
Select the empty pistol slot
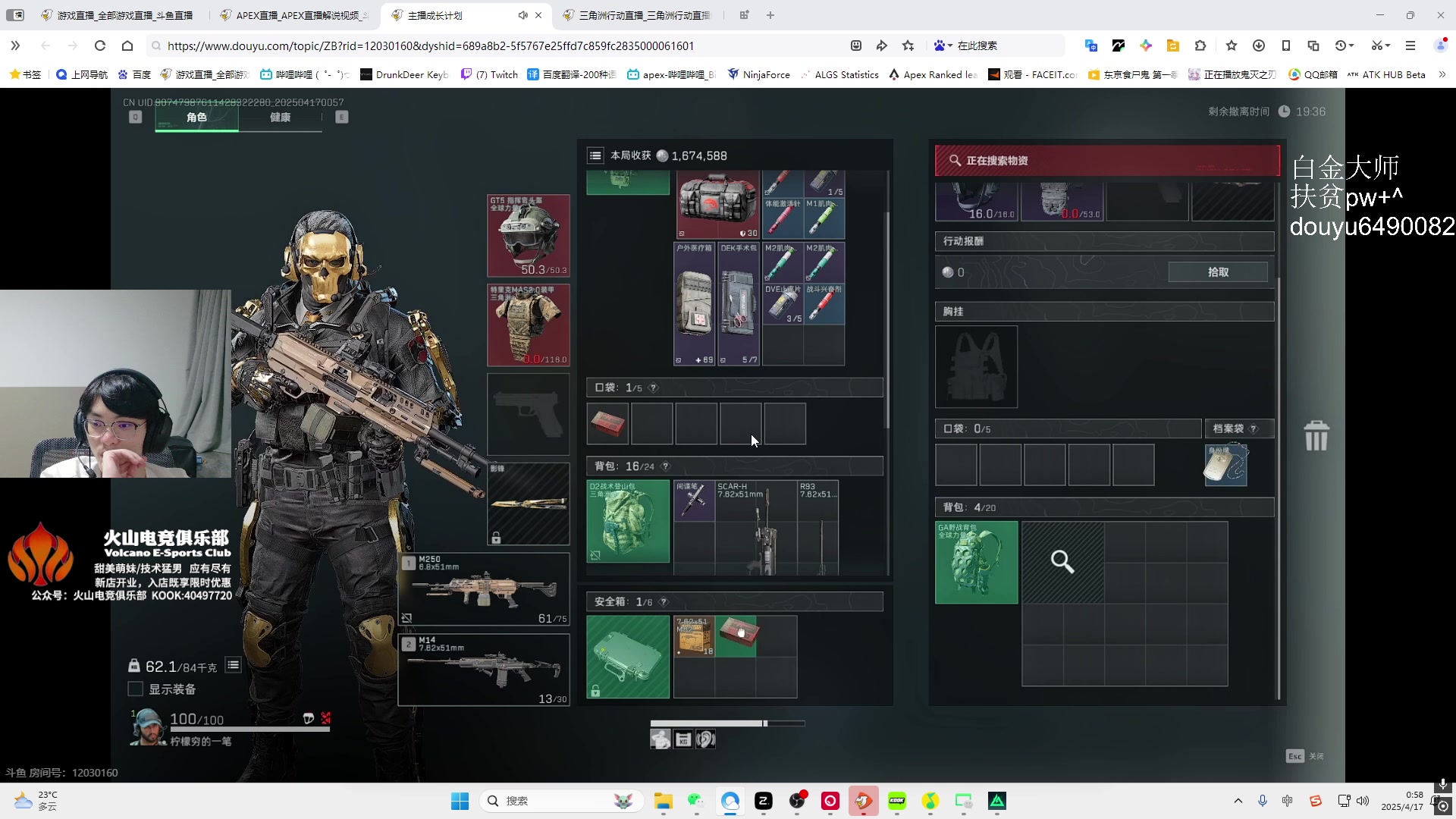pos(529,414)
